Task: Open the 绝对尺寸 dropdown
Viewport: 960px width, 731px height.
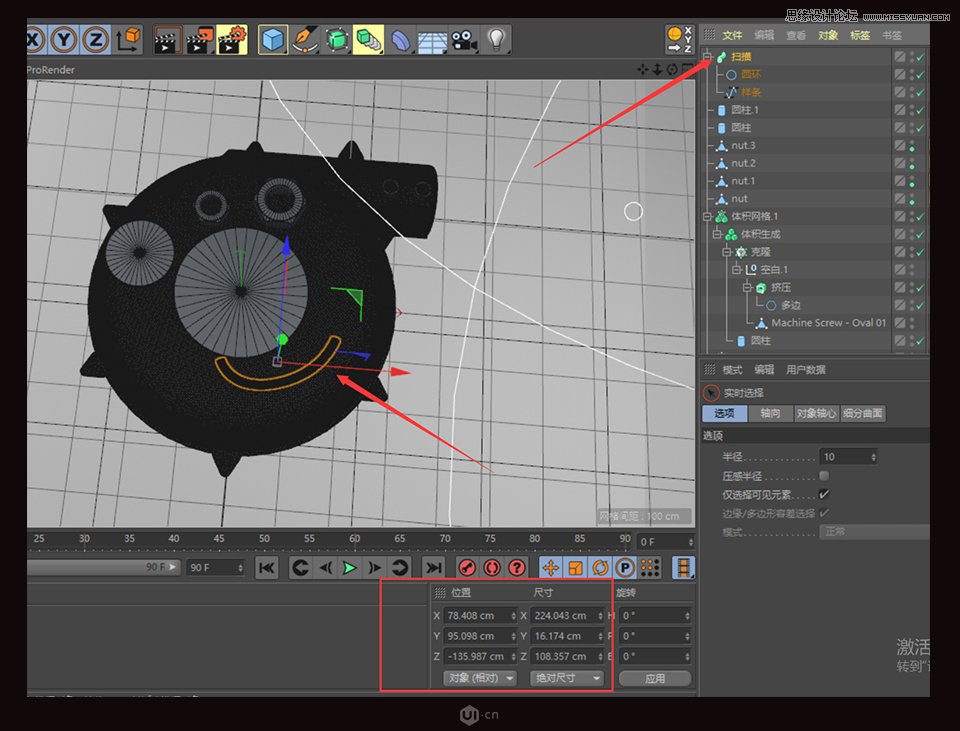Action: (568, 679)
